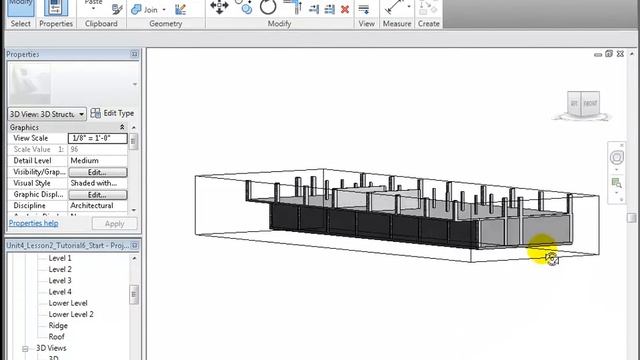Image resolution: width=640 pixels, height=360 pixels.
Task: Click the Scale Value field showing 96
Action: tap(98, 149)
